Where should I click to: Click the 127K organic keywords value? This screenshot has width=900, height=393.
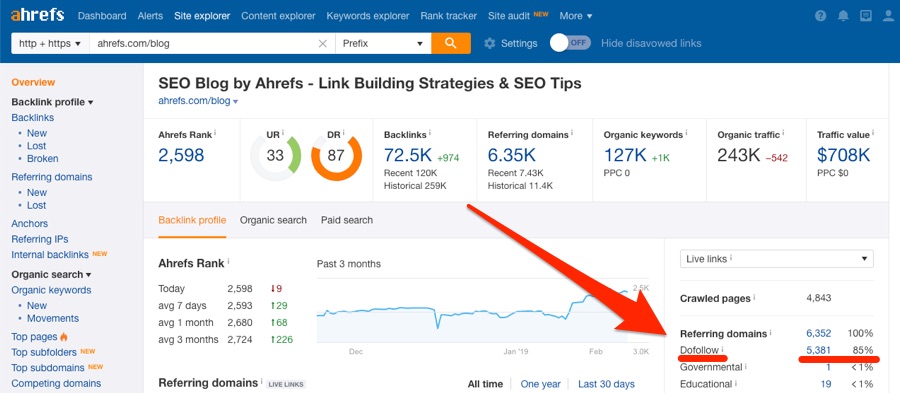coord(624,155)
